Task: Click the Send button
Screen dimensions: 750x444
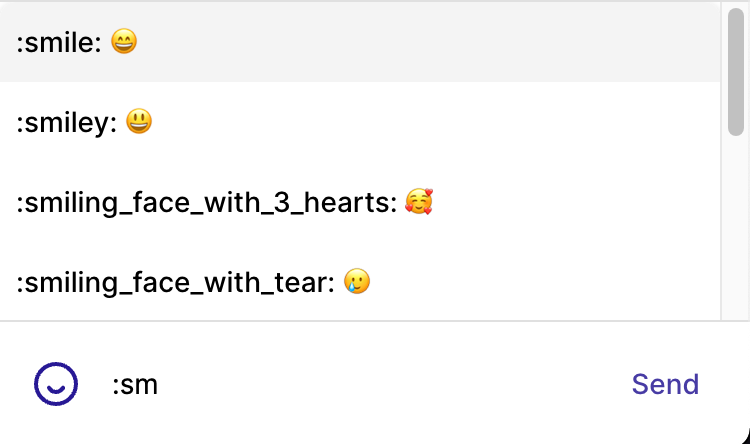Action: [x=665, y=384]
